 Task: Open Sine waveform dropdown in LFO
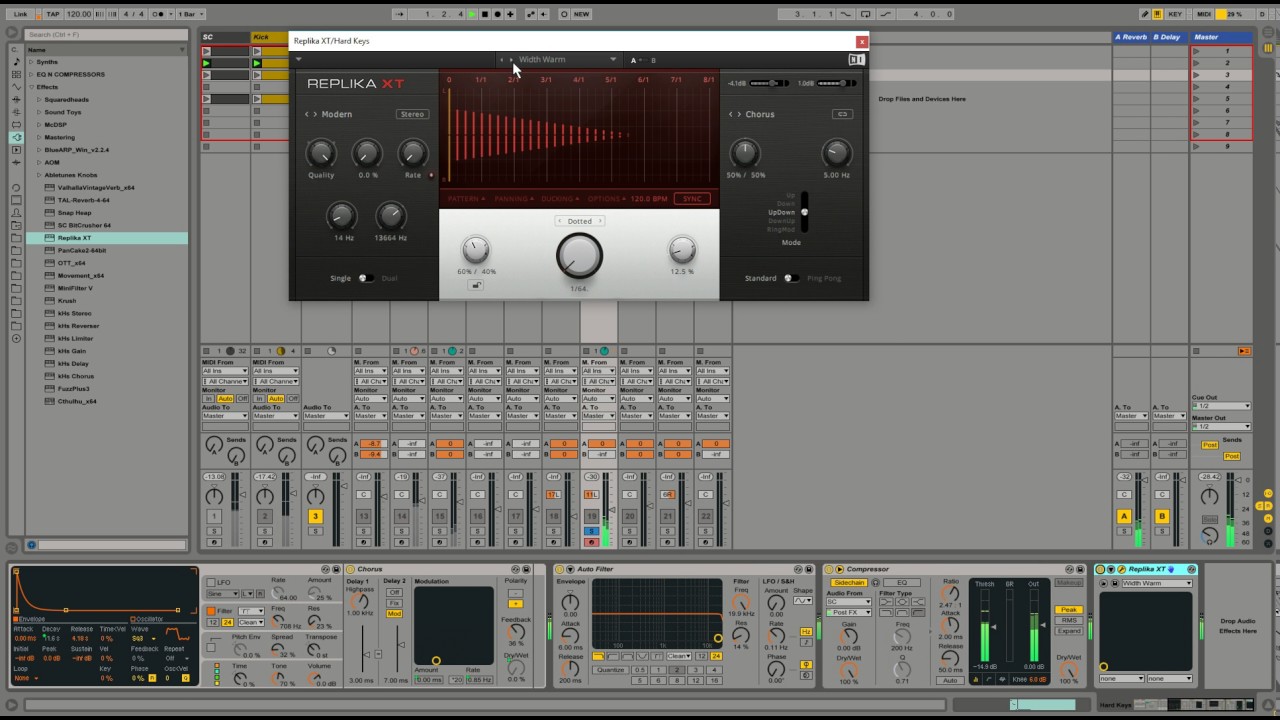pyautogui.click(x=222, y=594)
